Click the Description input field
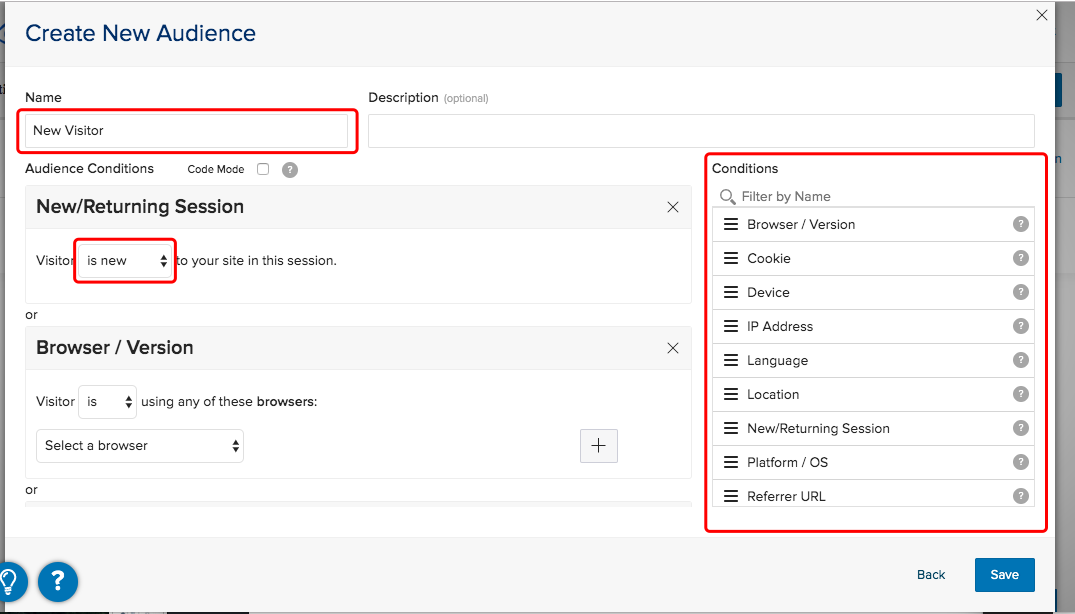The height and width of the screenshot is (614, 1075). [x=701, y=131]
